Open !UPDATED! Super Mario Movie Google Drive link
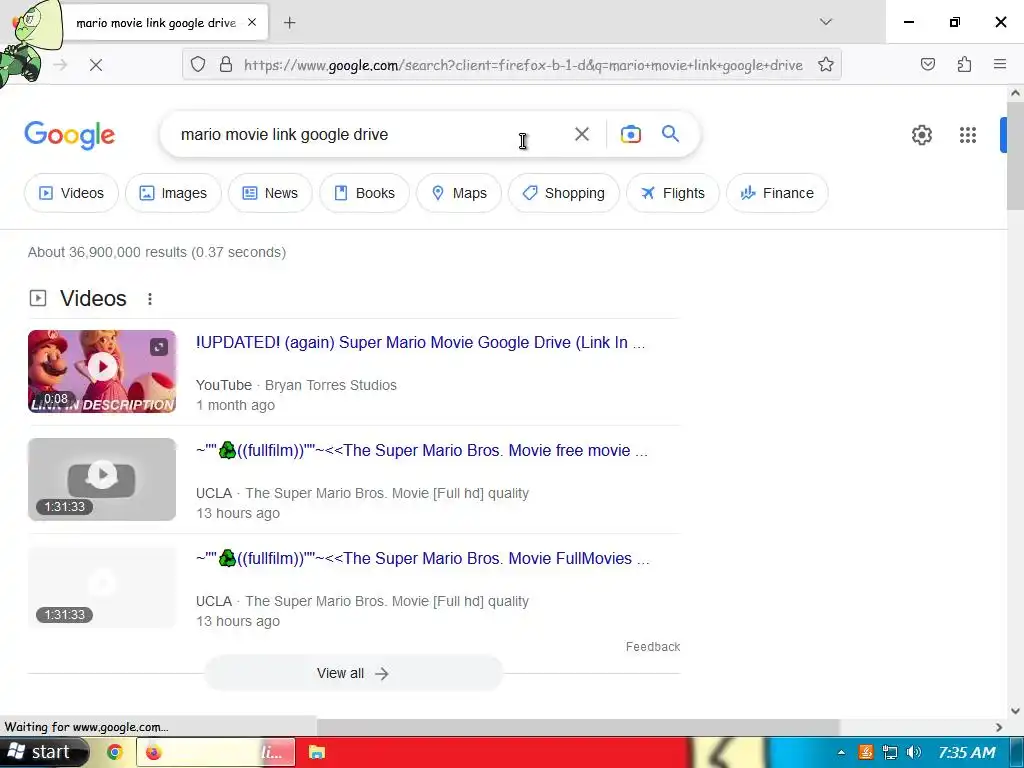This screenshot has width=1024, height=768. pos(421,342)
